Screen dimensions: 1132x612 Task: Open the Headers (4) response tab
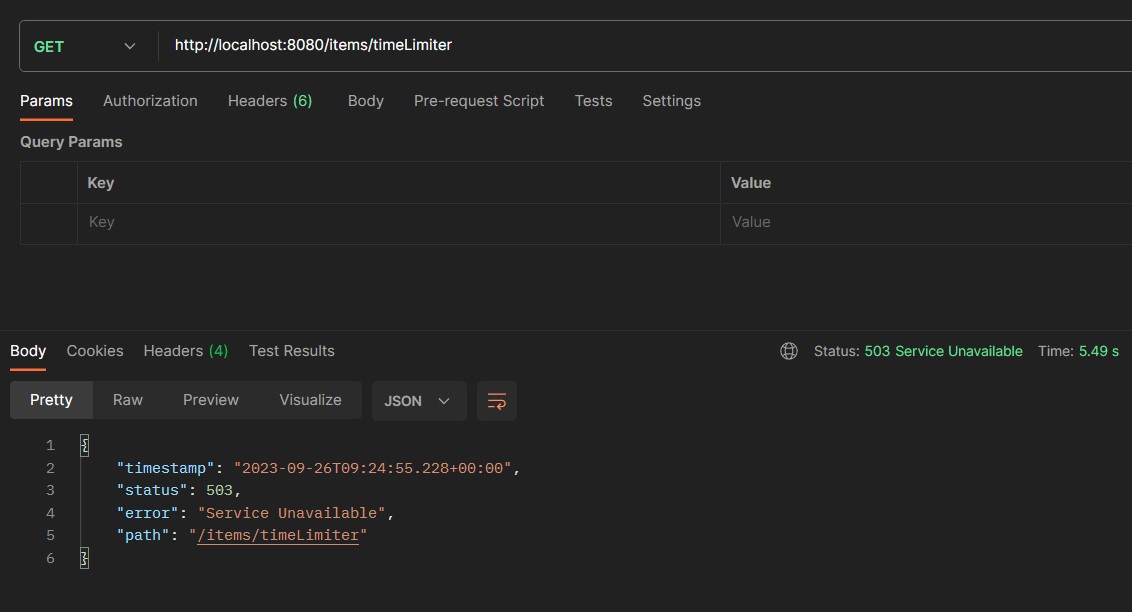pyautogui.click(x=185, y=351)
